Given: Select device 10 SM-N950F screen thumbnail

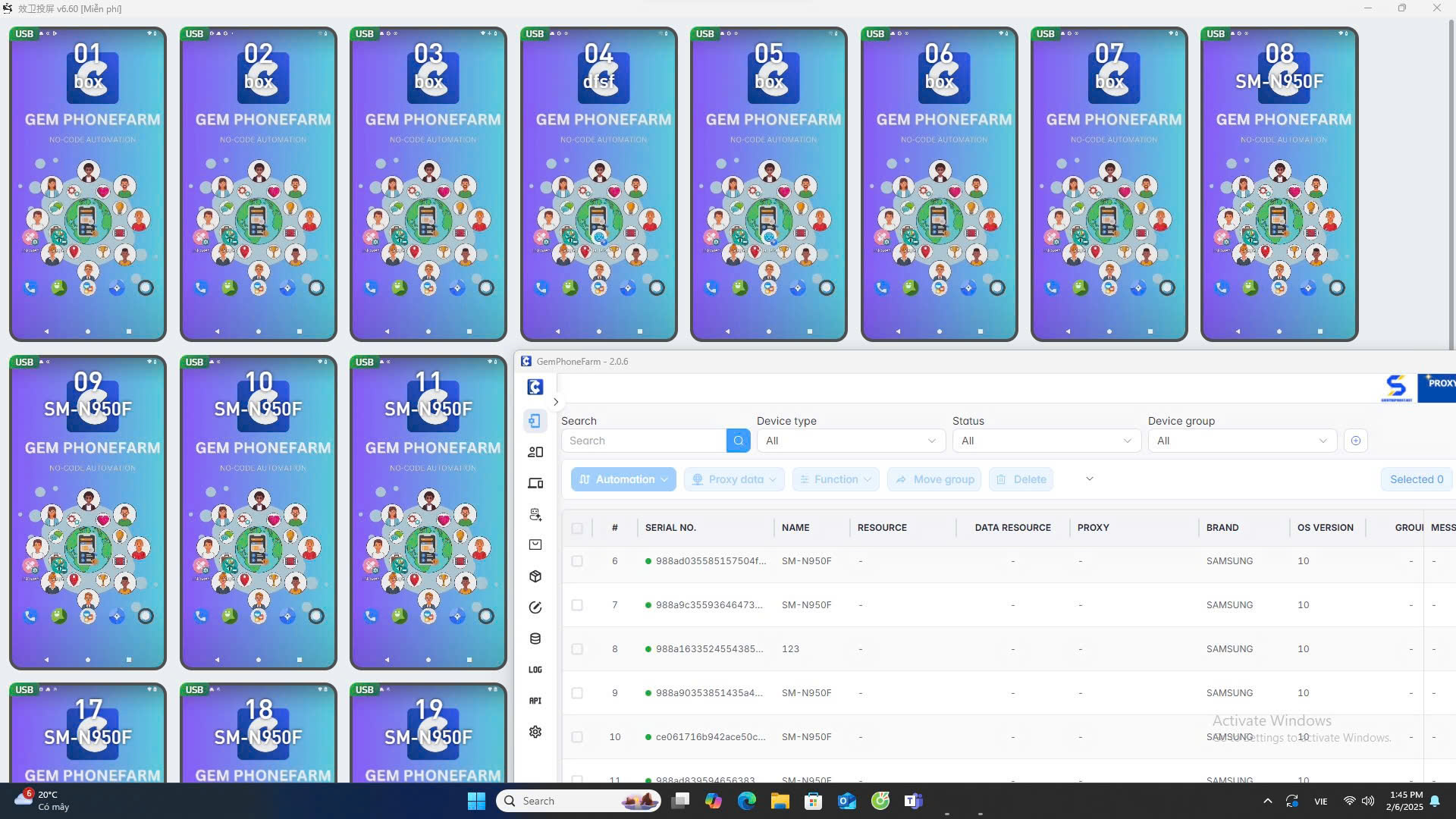Looking at the screenshot, I should coord(258,513).
